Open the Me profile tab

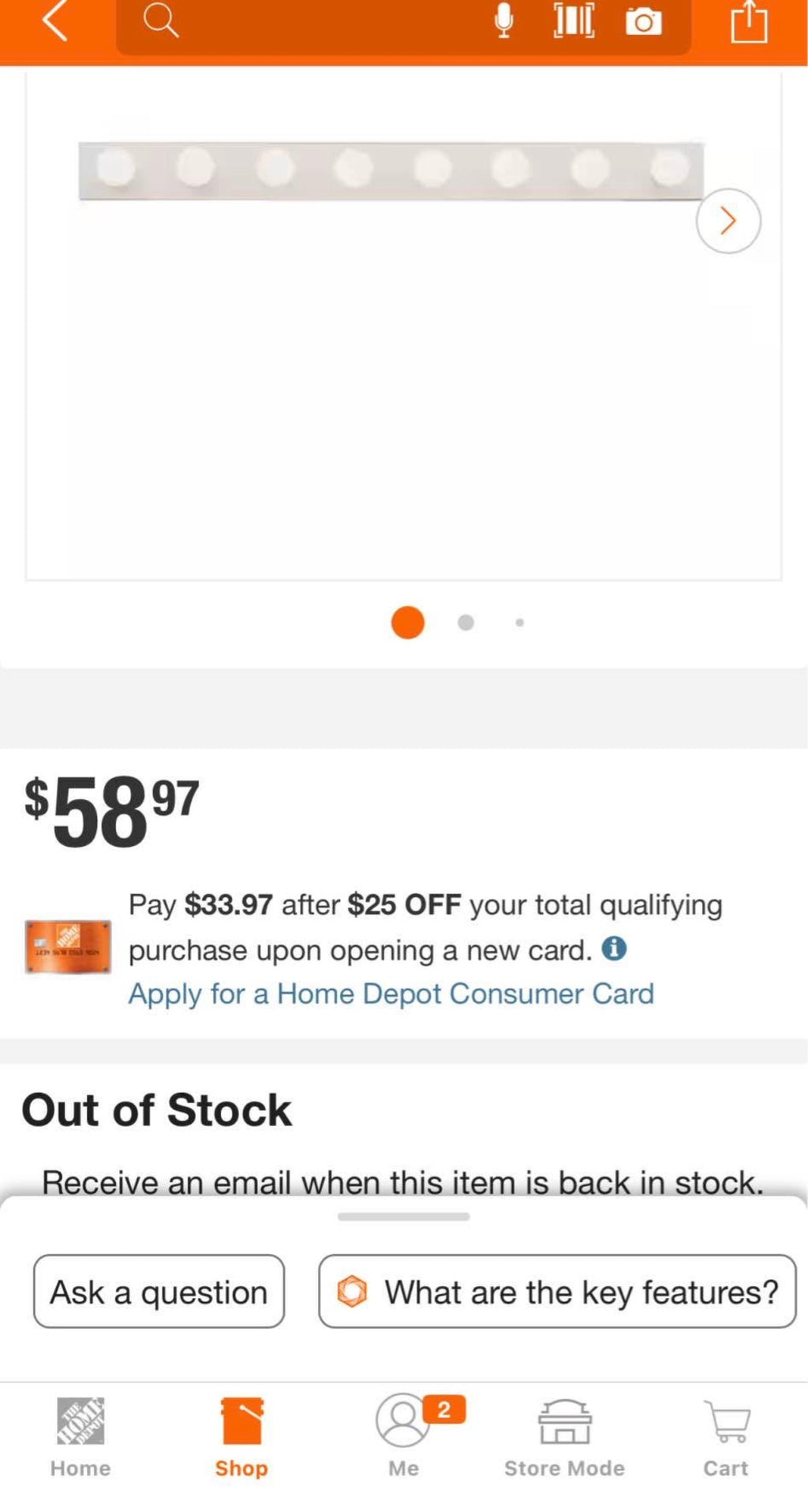(x=404, y=1437)
